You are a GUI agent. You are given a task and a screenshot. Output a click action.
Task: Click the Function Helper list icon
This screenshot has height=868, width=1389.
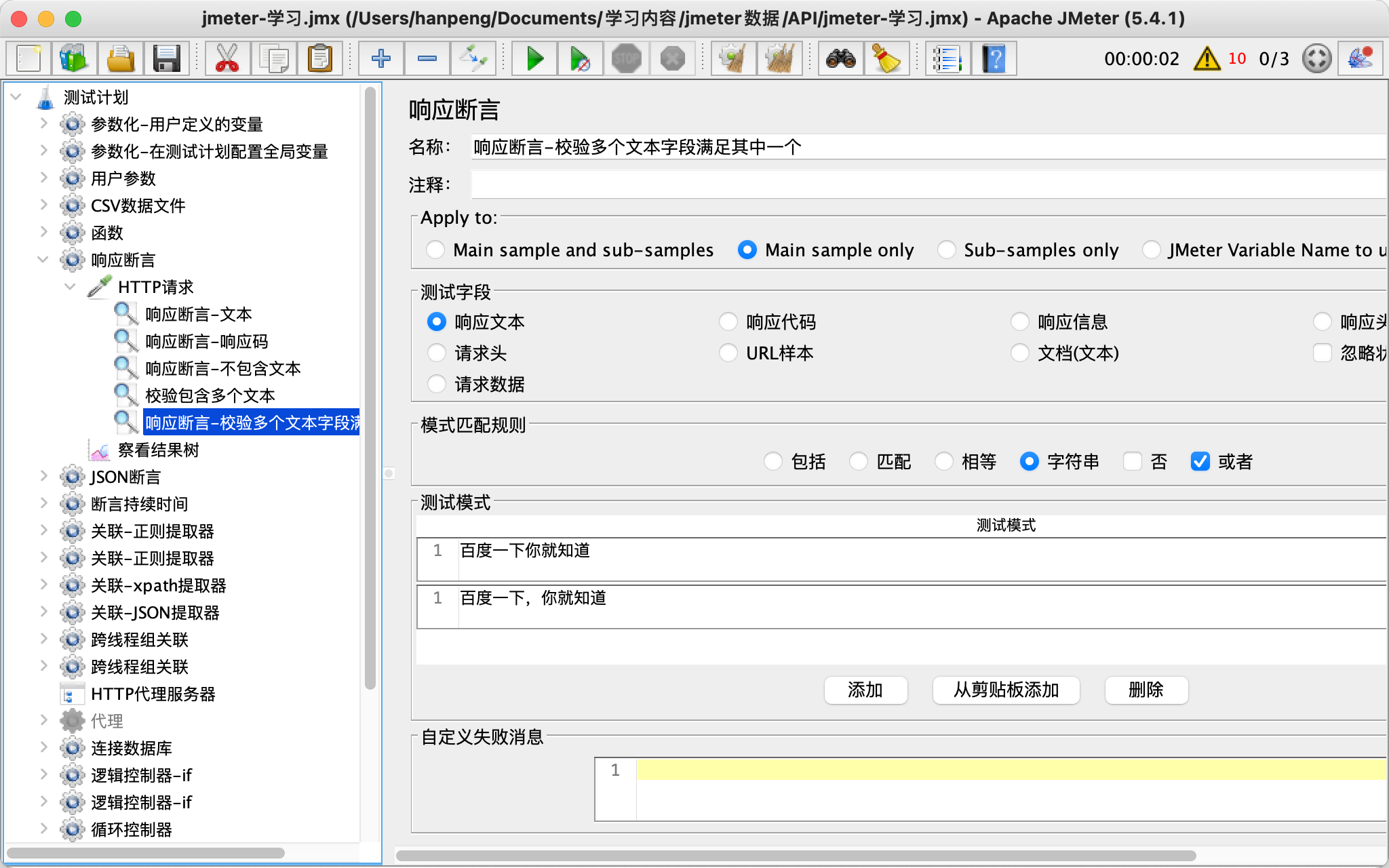947,59
